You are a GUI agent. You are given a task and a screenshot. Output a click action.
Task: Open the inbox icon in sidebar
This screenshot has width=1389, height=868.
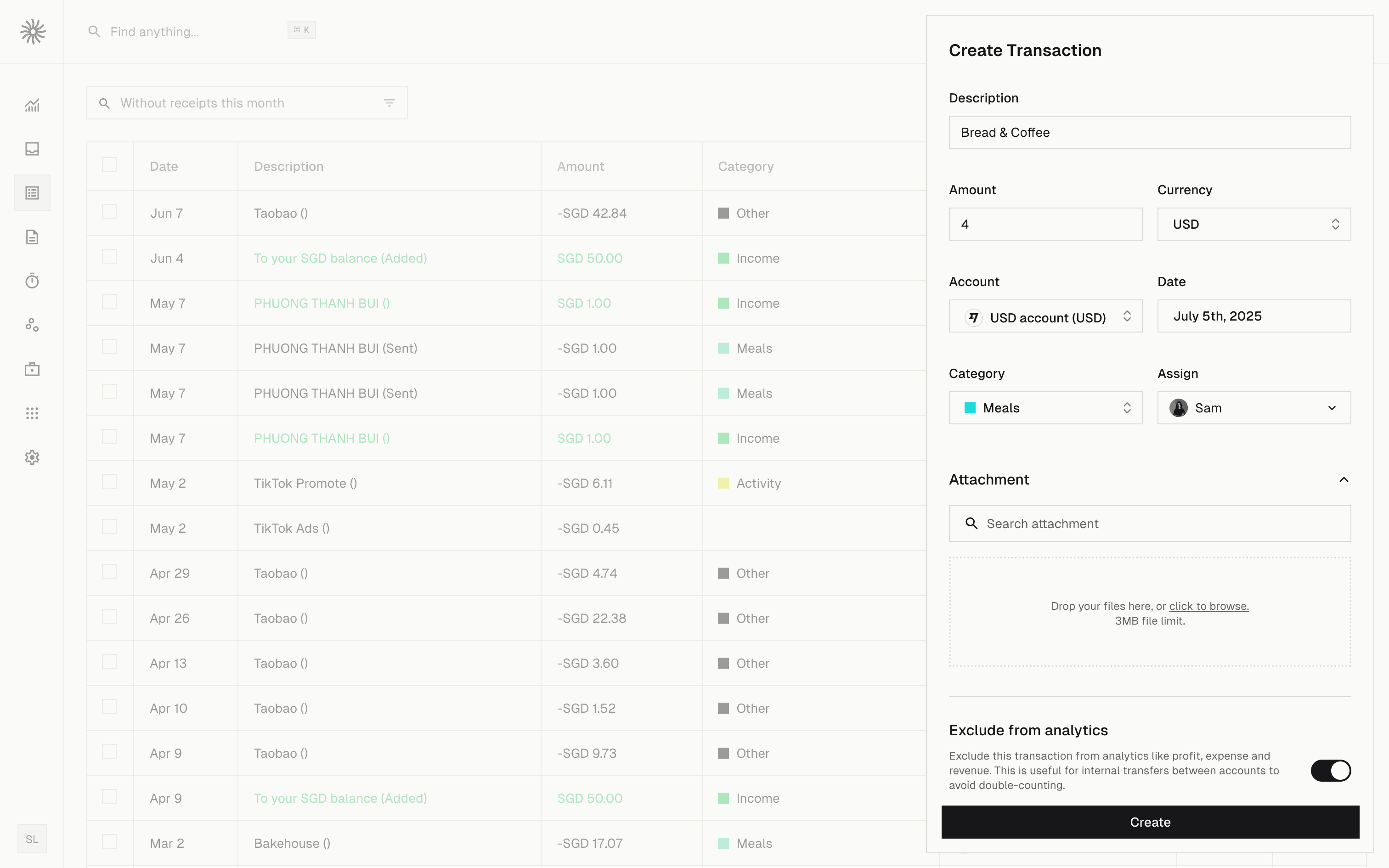(32, 149)
